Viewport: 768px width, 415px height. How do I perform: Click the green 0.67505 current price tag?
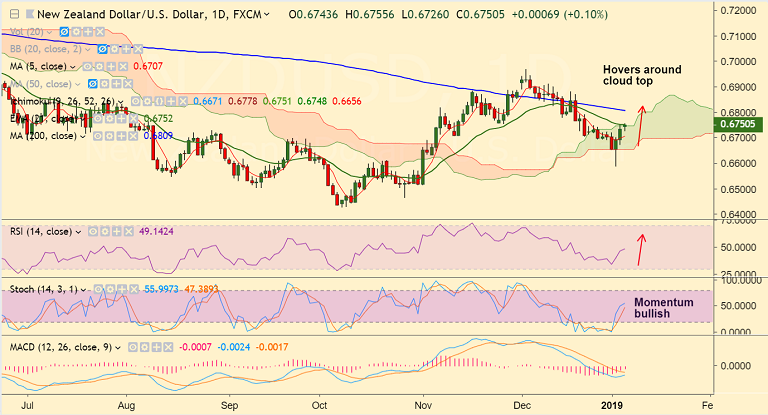coord(738,124)
